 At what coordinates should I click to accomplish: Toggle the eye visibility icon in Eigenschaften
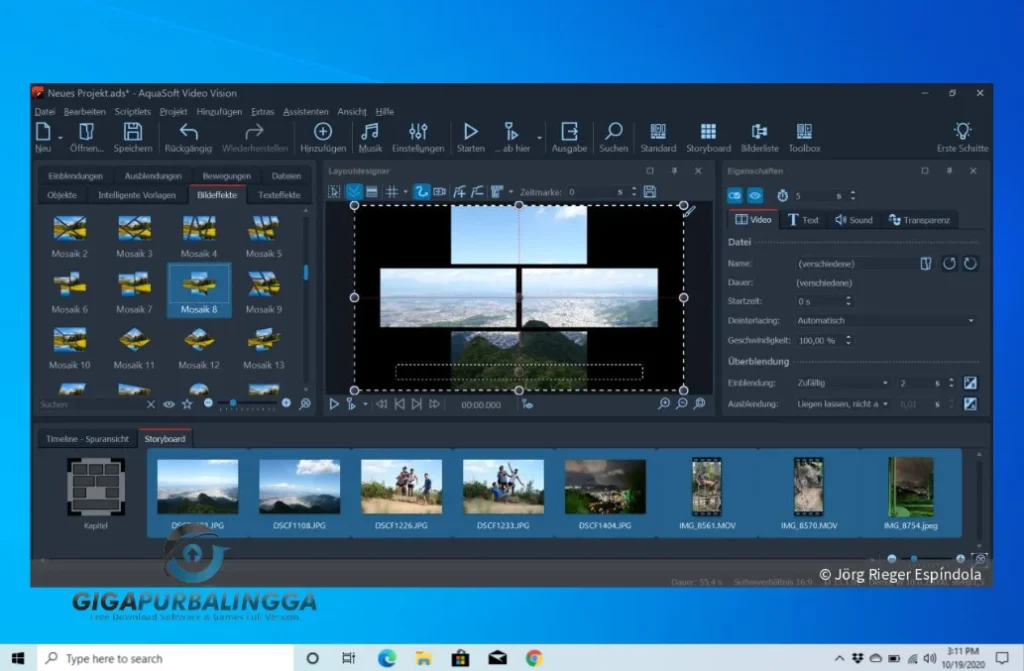(756, 196)
